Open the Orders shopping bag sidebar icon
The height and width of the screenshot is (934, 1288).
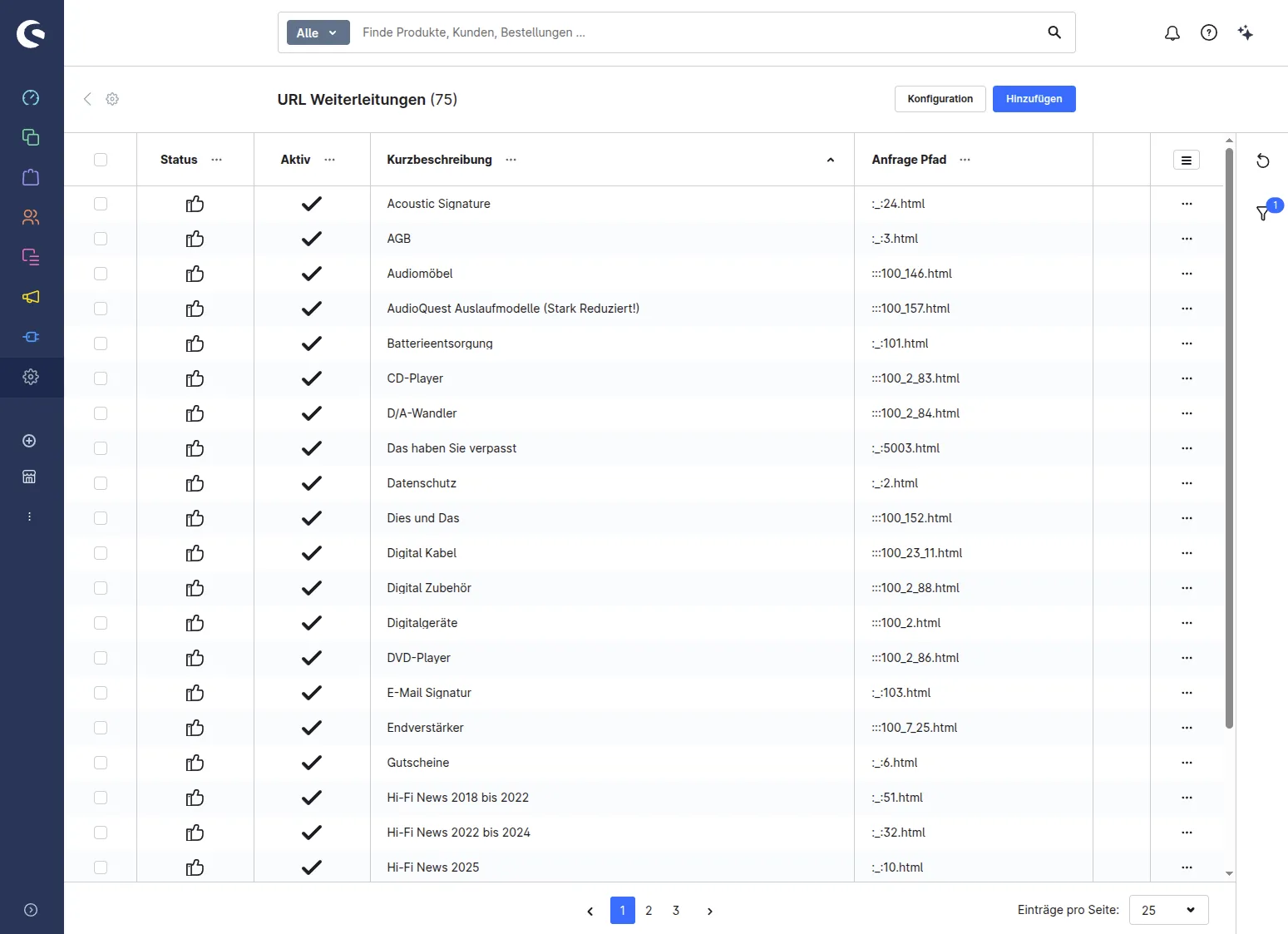coord(31,177)
